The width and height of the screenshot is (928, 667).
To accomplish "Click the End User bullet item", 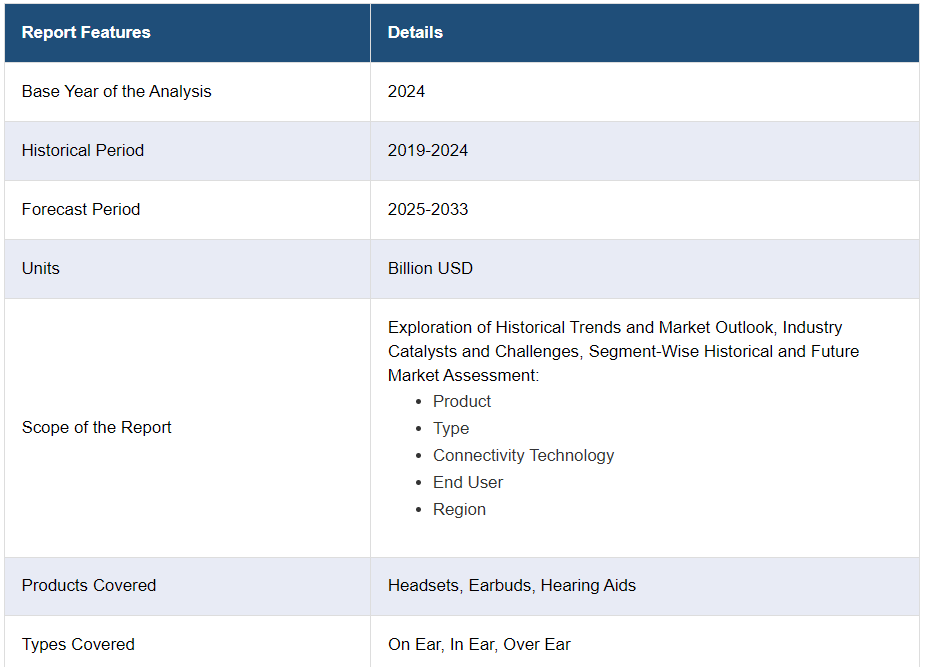I will (468, 482).
